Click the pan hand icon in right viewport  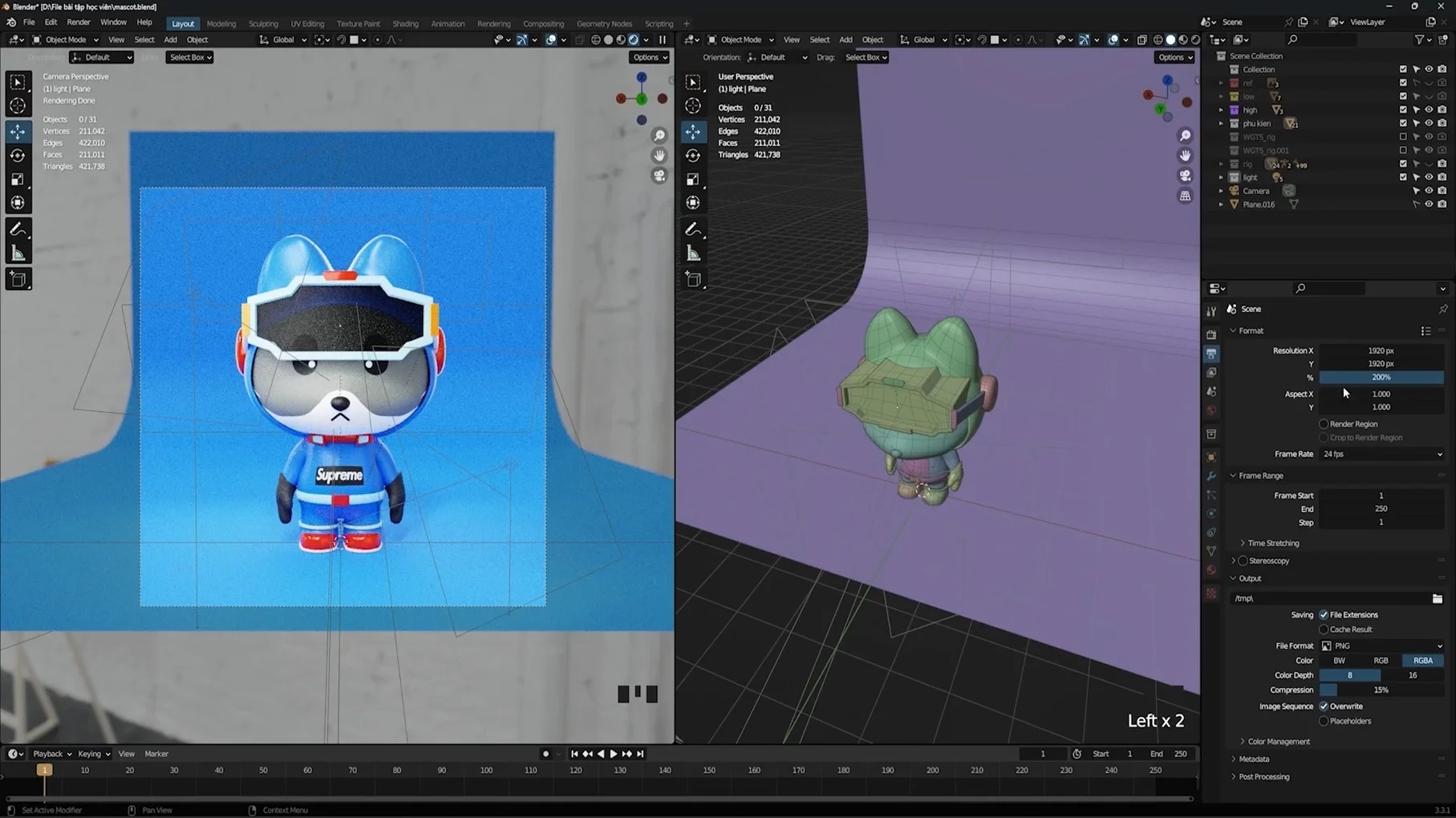pos(1185,156)
